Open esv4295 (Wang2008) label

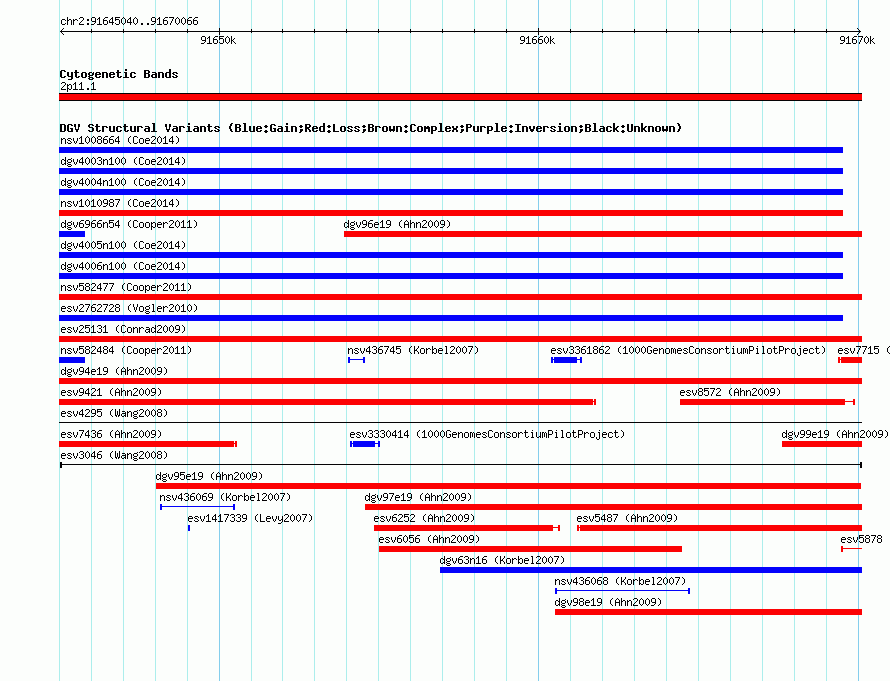[114, 413]
